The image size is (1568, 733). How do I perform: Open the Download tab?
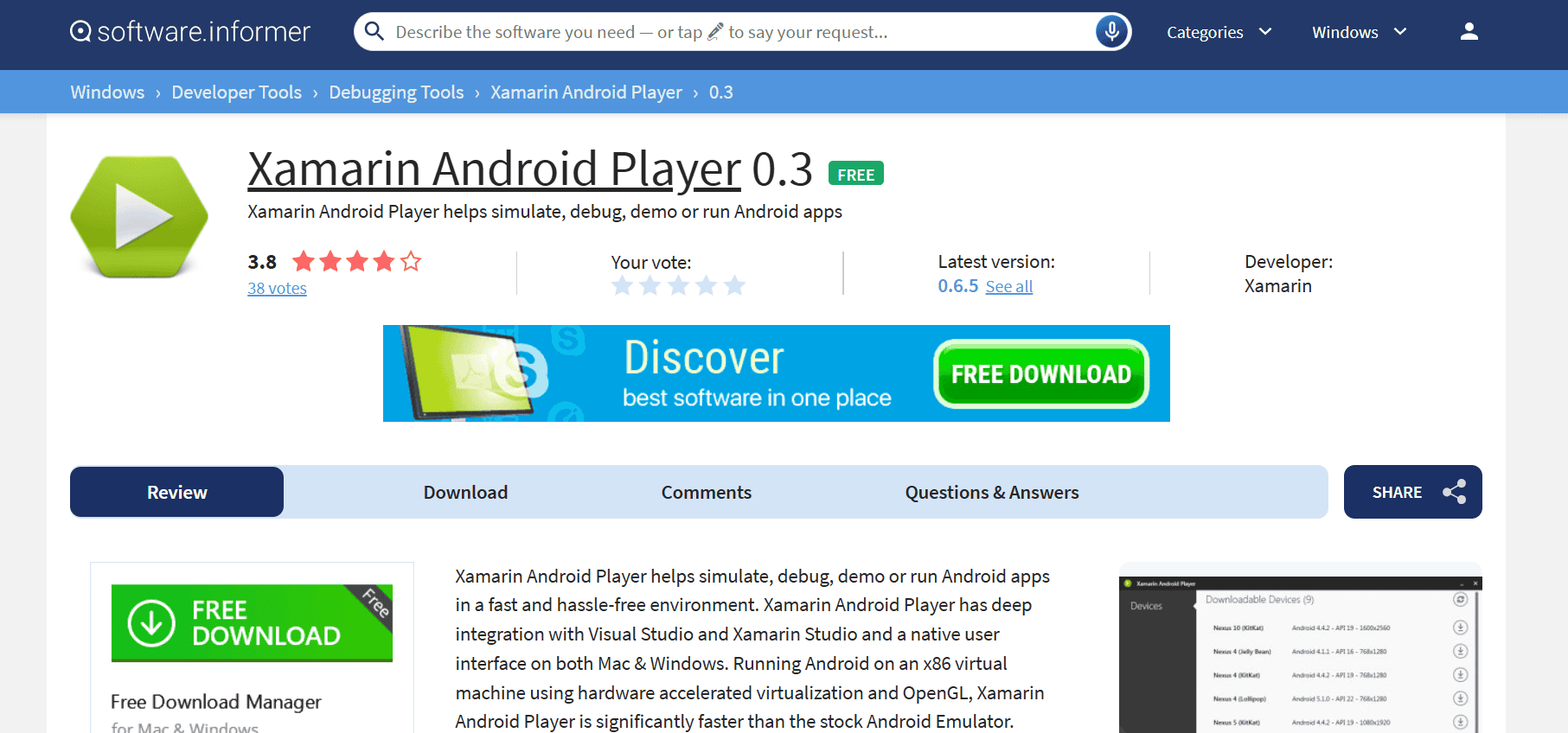[x=465, y=492]
